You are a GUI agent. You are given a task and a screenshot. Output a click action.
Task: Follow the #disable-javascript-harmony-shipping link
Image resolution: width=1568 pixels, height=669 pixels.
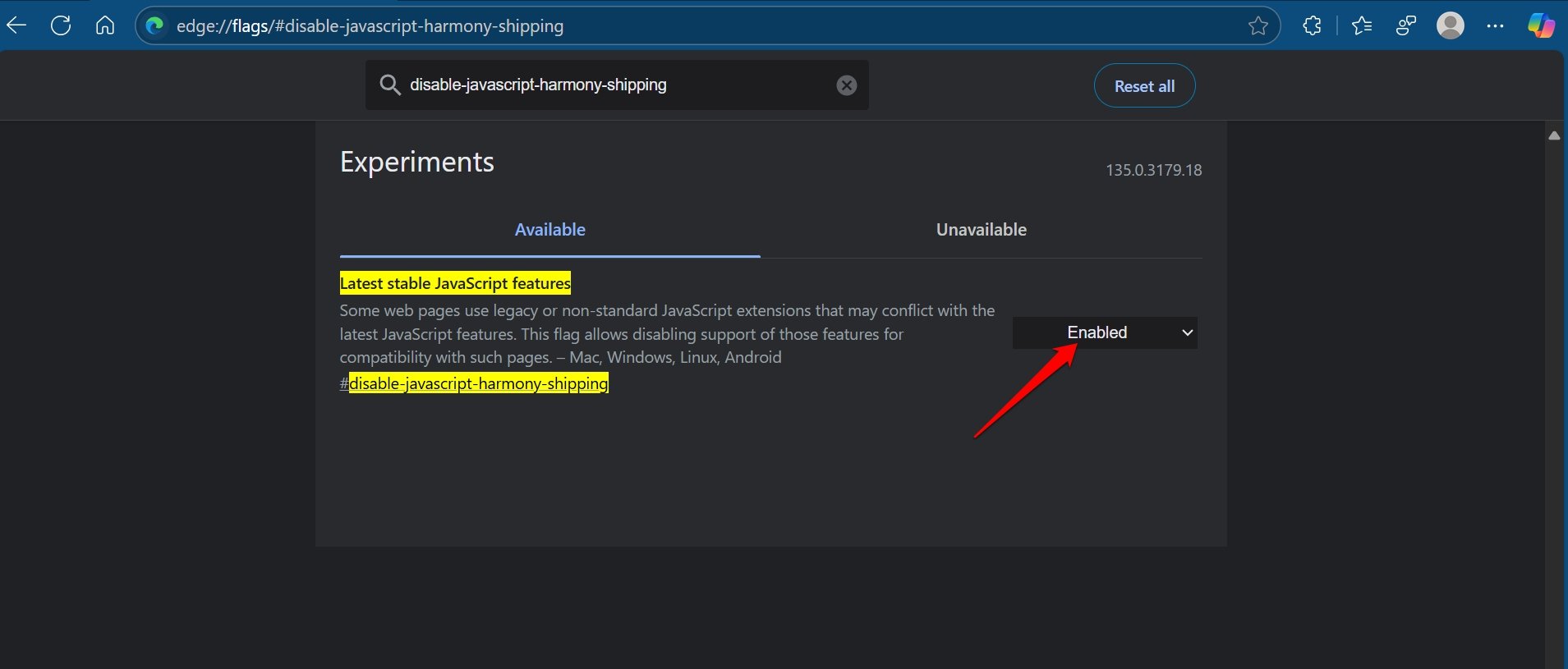(474, 383)
